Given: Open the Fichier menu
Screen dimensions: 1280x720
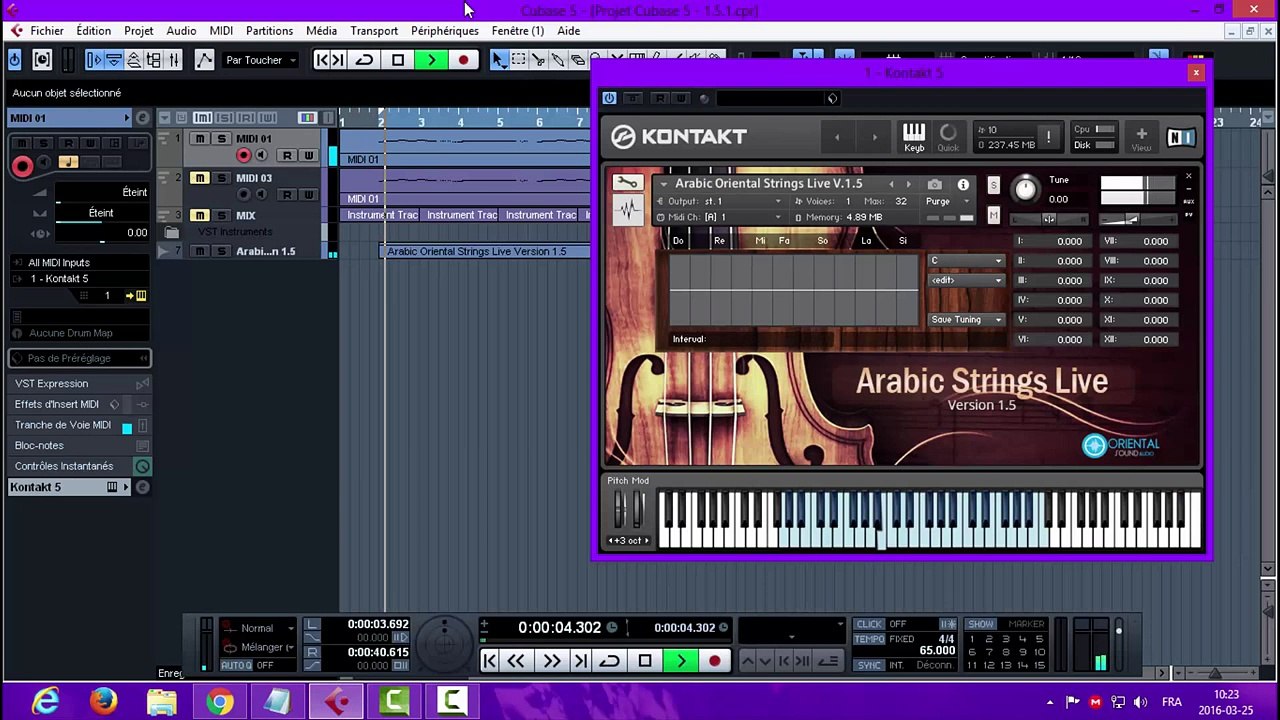Looking at the screenshot, I should 46,31.
